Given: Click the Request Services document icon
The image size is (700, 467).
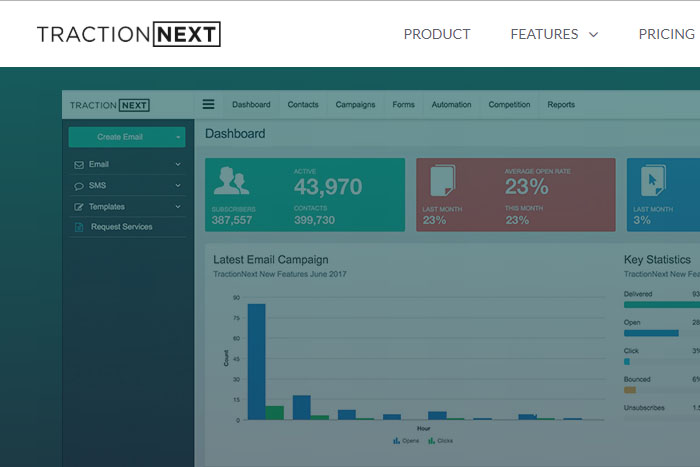Looking at the screenshot, I should (x=79, y=228).
